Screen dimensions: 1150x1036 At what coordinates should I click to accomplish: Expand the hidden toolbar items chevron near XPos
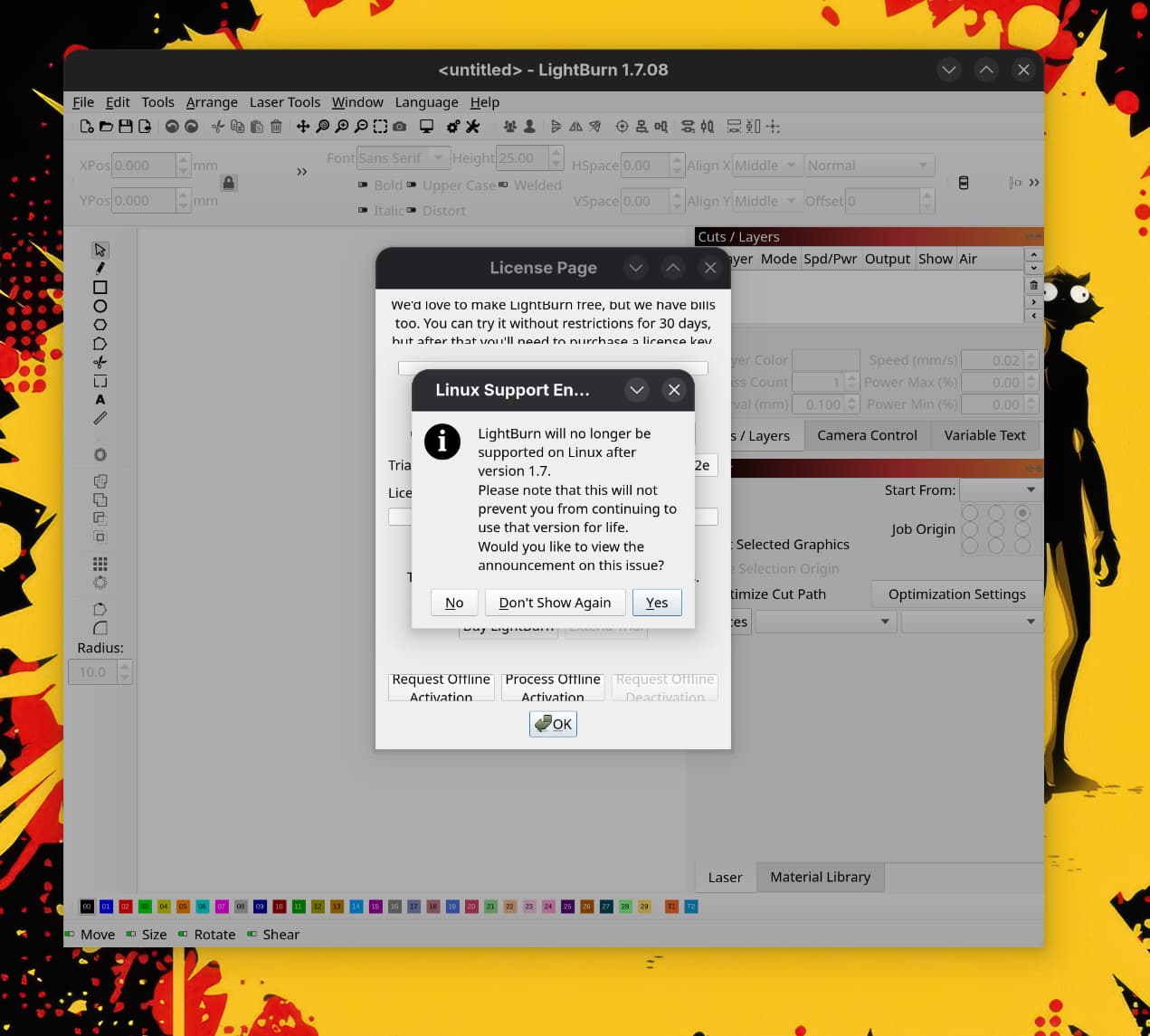coord(302,171)
